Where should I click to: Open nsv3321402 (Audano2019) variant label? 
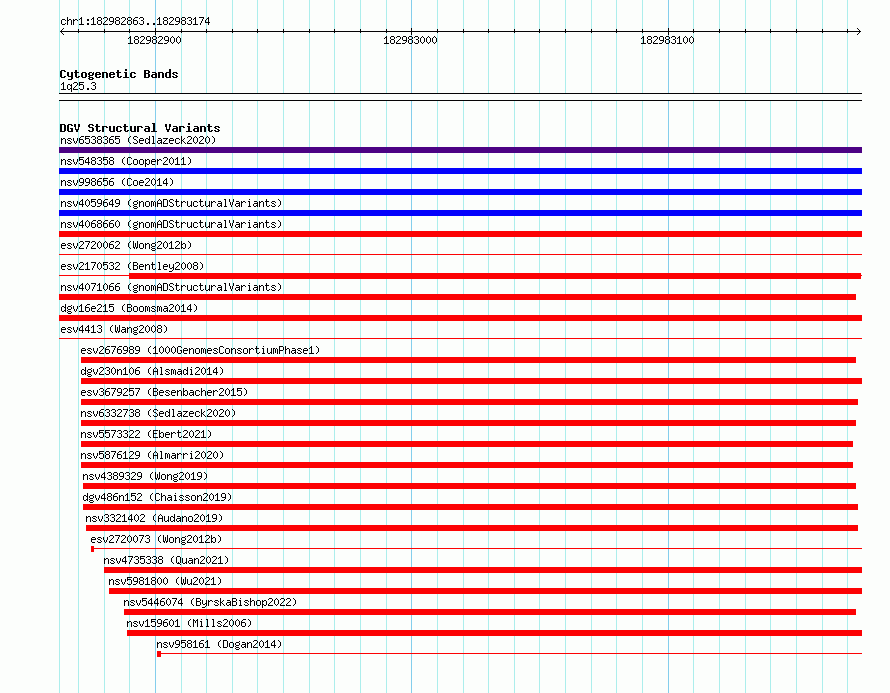(x=154, y=518)
